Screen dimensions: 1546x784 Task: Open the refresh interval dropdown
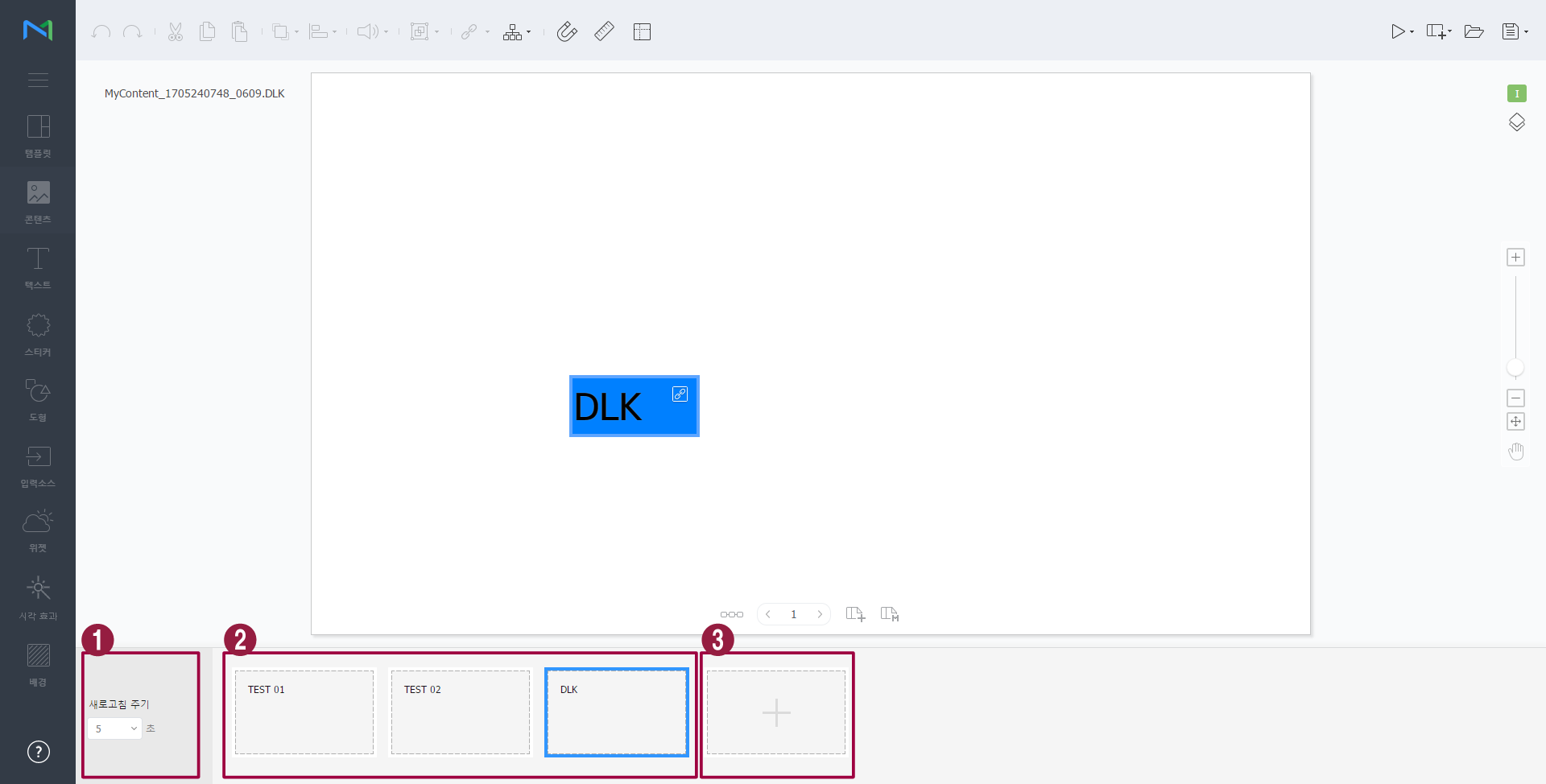tap(114, 728)
